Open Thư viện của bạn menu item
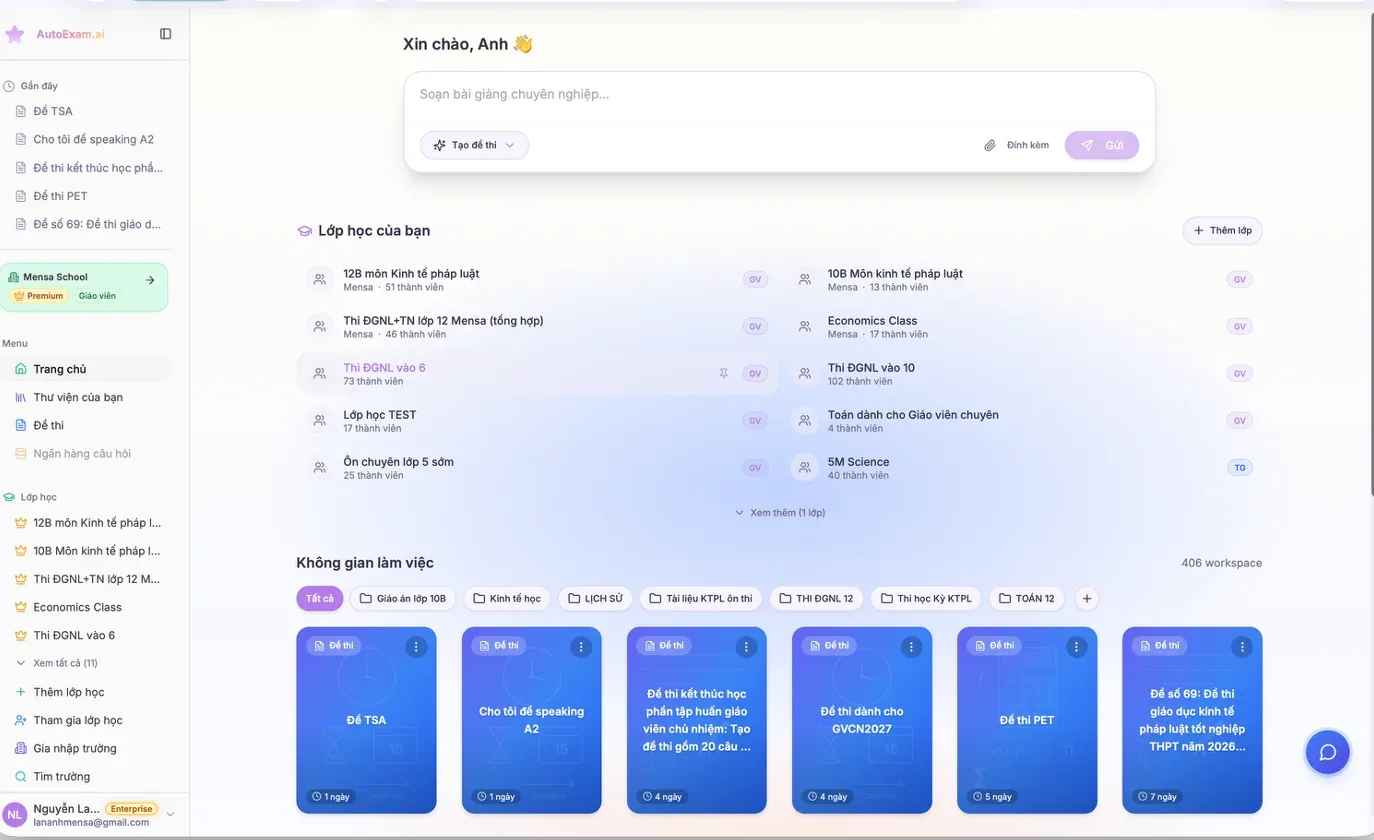 [86, 397]
